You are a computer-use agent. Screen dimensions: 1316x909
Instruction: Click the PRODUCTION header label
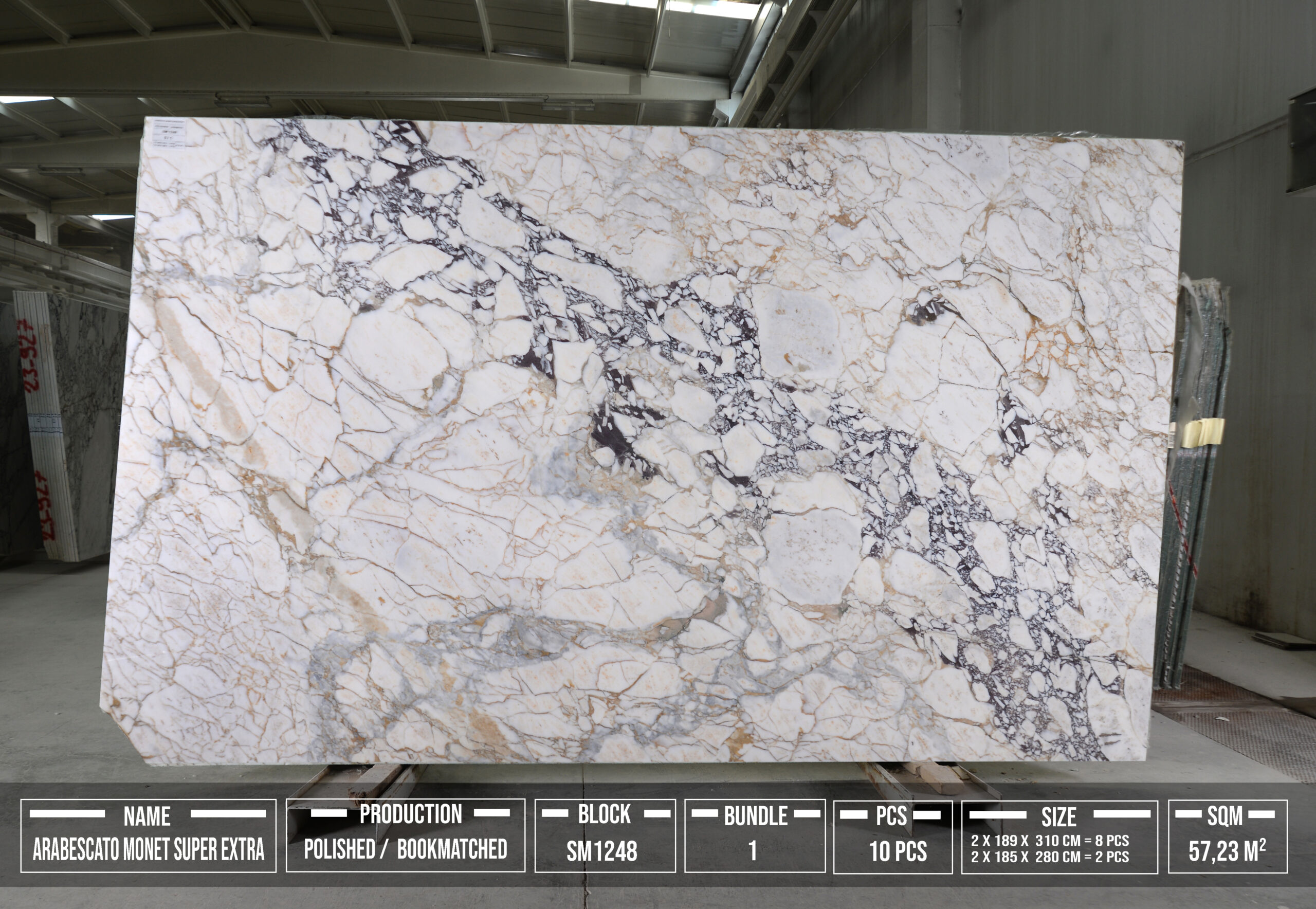tap(411, 814)
